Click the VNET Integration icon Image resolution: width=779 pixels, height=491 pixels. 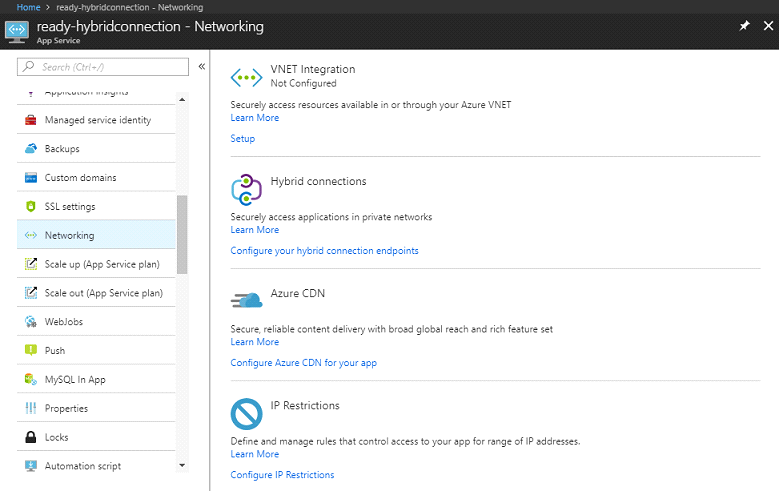pyautogui.click(x=246, y=78)
